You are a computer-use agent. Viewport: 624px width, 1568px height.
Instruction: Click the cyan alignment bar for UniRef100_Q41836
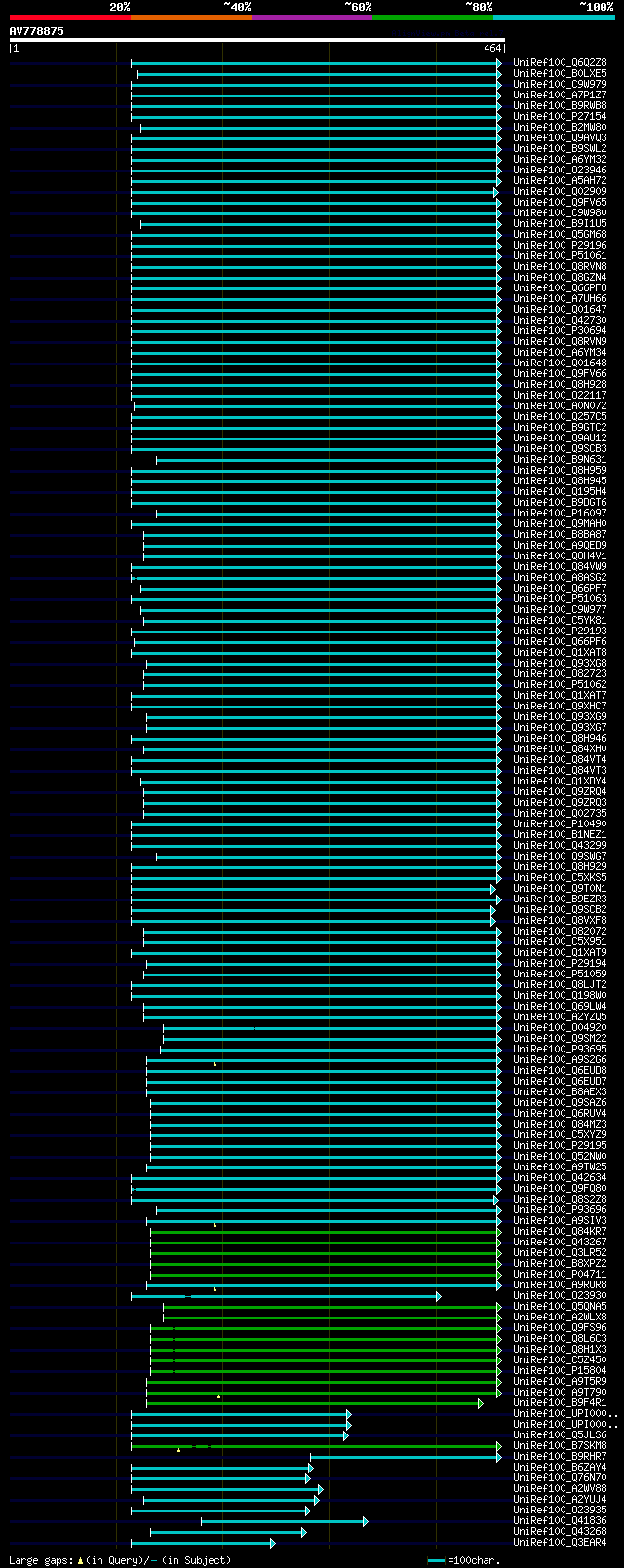point(284,1521)
